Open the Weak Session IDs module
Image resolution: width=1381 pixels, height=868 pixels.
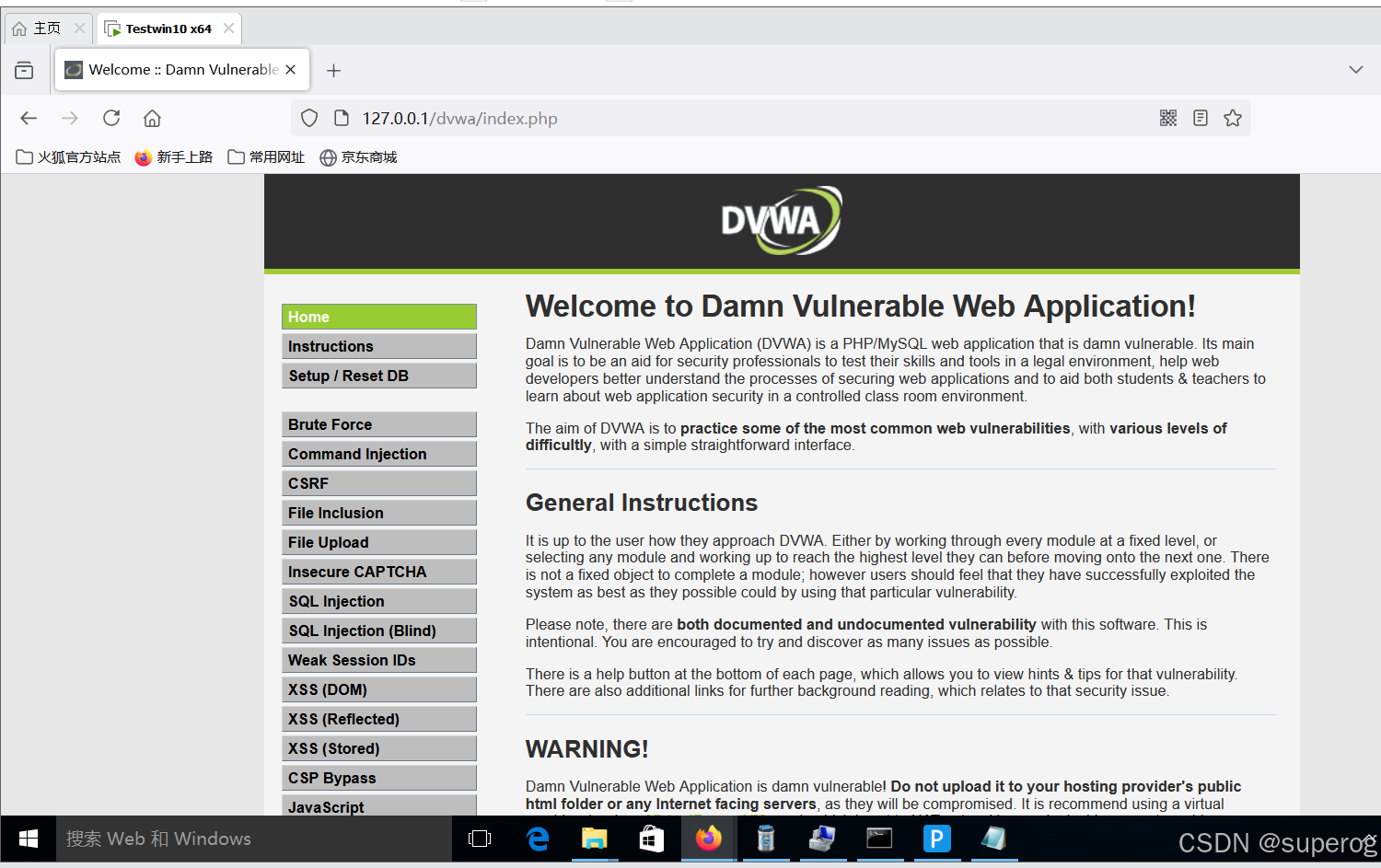click(379, 660)
